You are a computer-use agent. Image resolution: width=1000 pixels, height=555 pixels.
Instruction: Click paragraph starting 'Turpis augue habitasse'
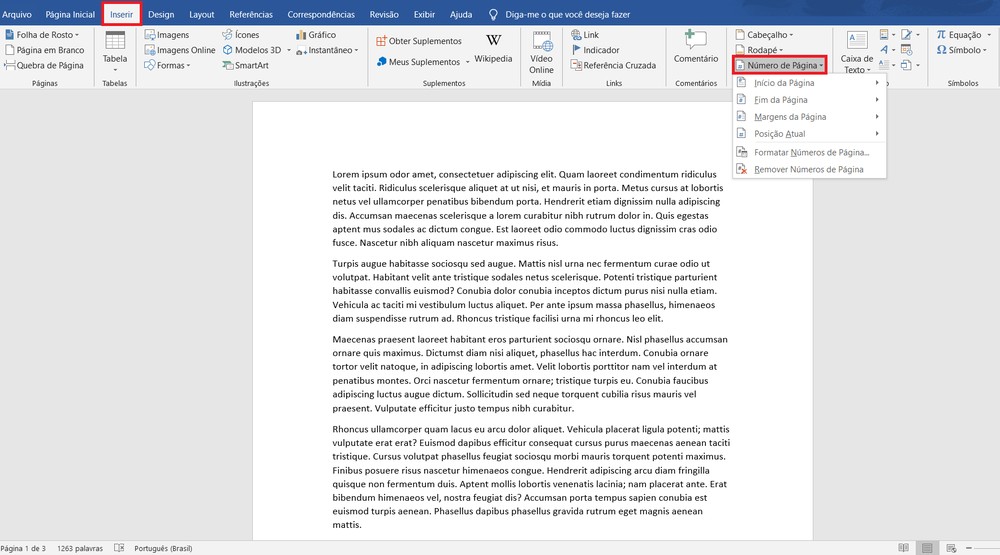pos(524,291)
